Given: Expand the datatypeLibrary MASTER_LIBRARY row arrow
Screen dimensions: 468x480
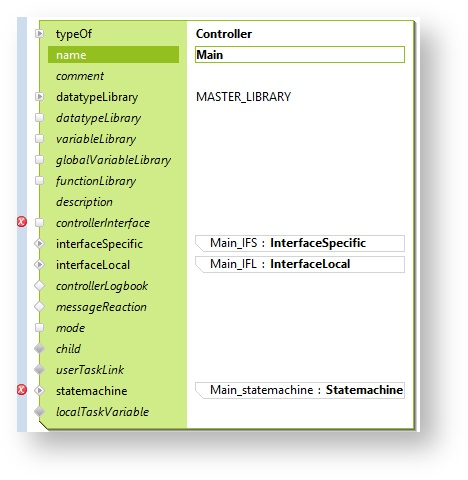Looking at the screenshot, I should (x=39, y=97).
